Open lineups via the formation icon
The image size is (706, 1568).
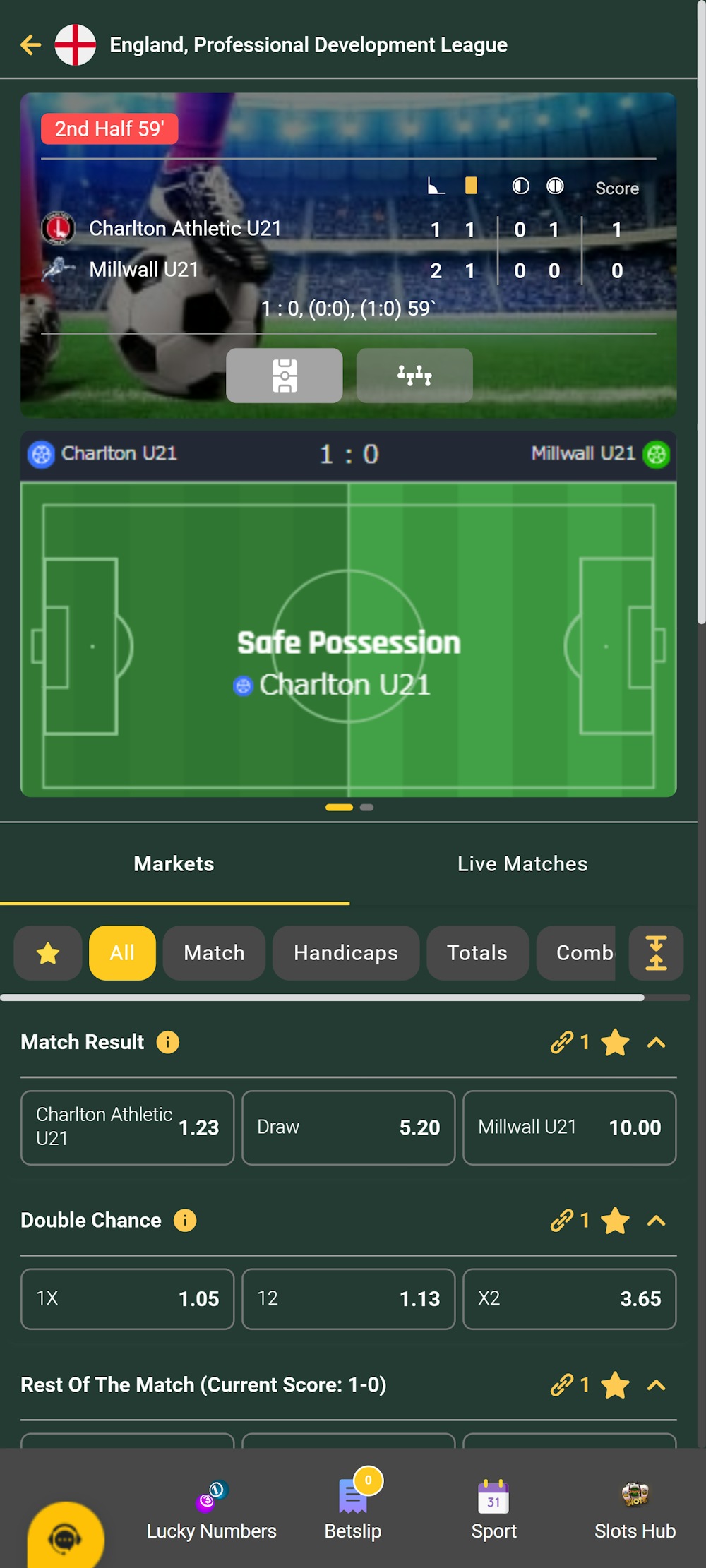tap(414, 376)
